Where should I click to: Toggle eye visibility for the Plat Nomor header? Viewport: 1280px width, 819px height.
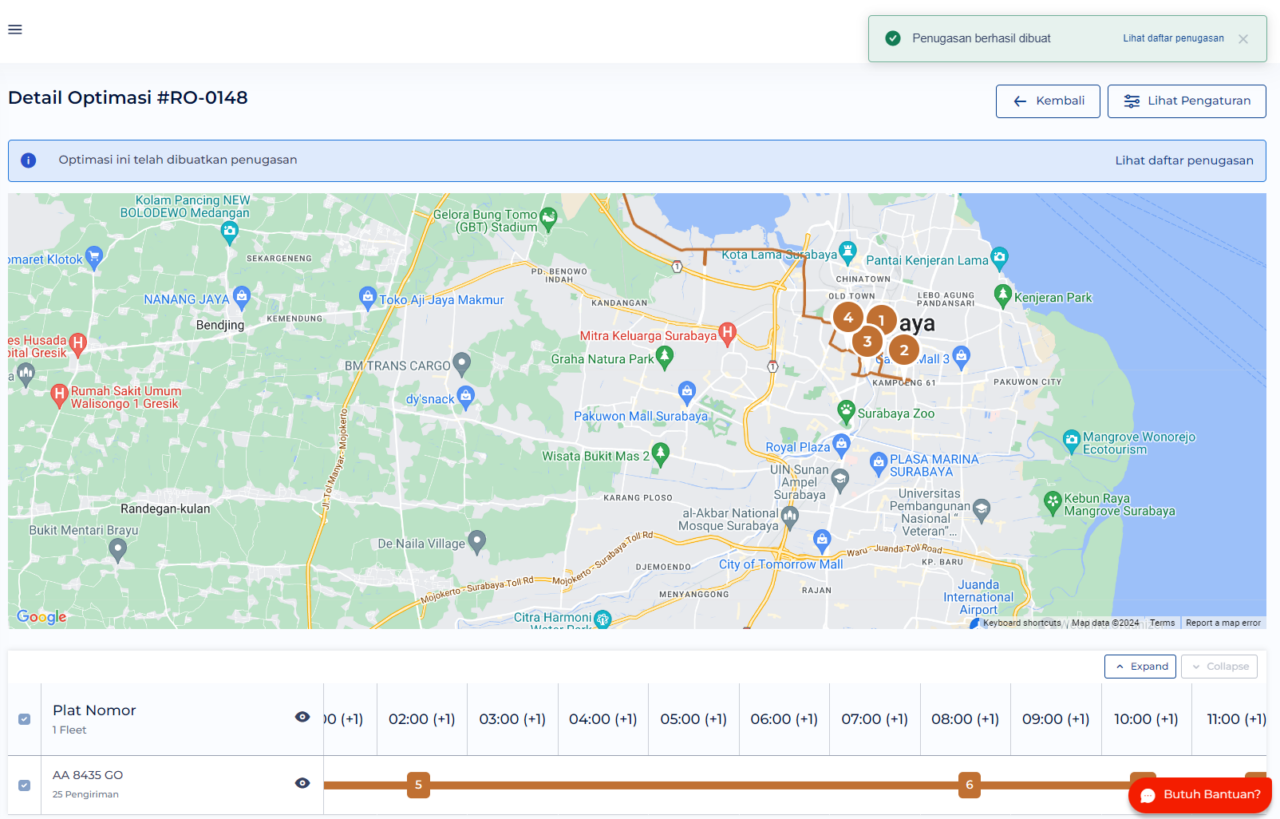[x=302, y=716]
